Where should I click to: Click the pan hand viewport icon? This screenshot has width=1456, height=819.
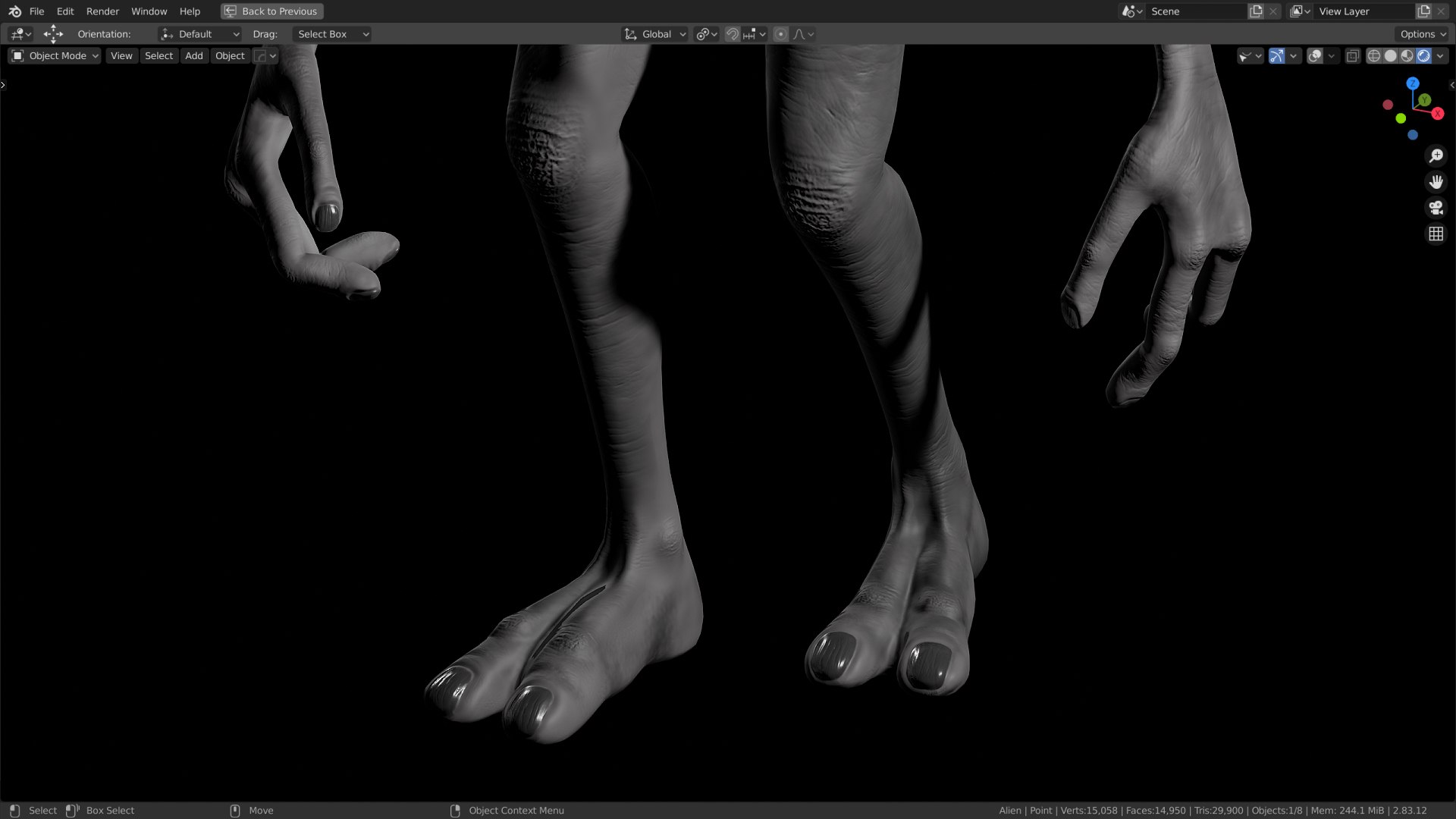click(1436, 182)
